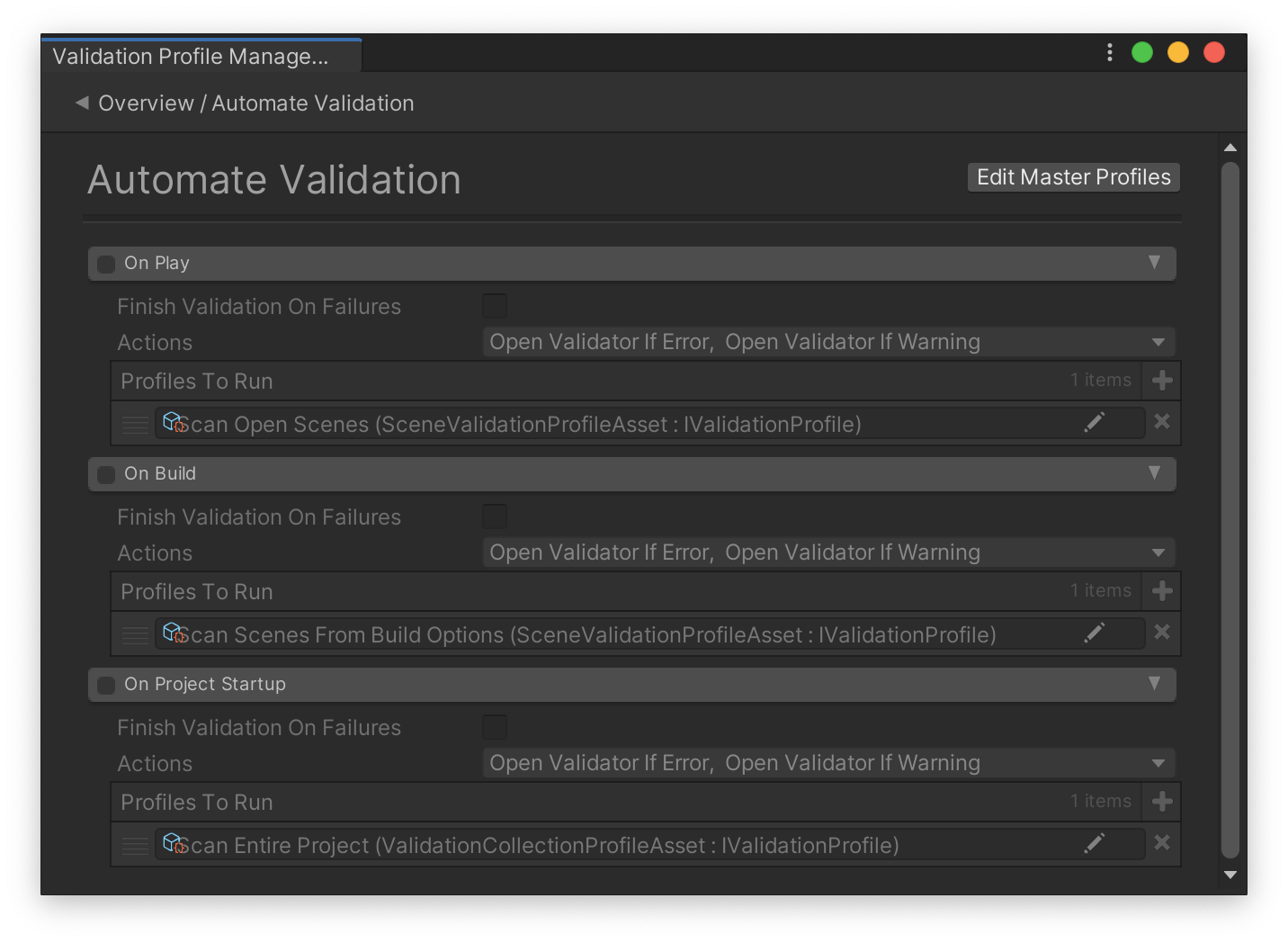Viewport: 1288px width, 943px height.
Task: Add a profile under On Build
Action: tap(1161, 590)
